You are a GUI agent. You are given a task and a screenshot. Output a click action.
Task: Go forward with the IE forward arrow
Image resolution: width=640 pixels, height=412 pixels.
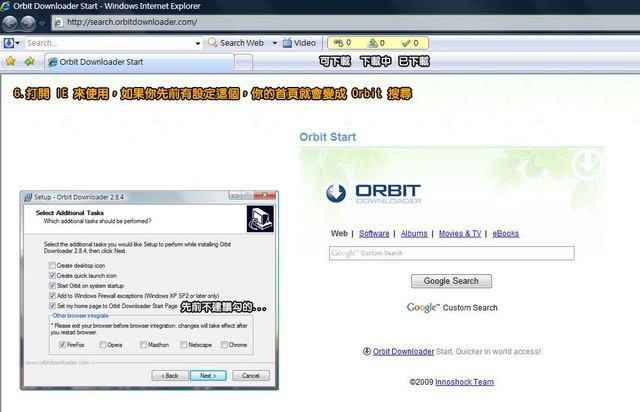click(x=28, y=23)
